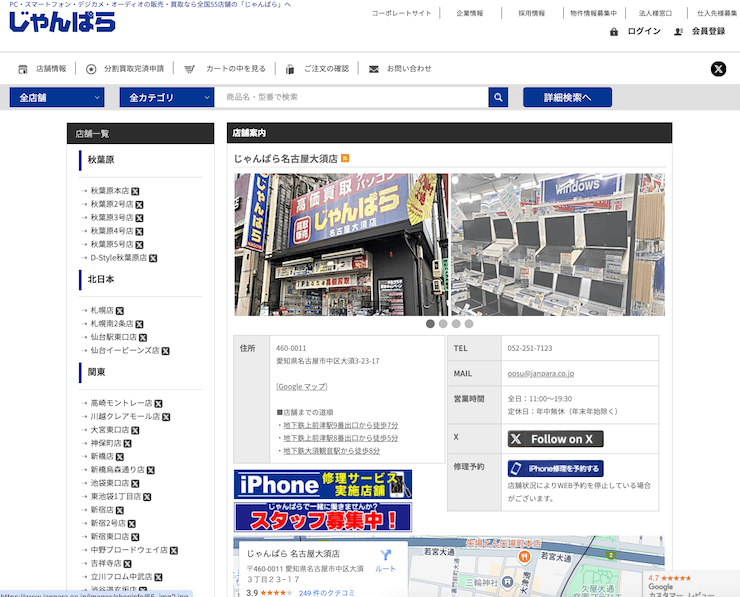Open 上前津駅9番出口 directions link
Image resolution: width=740 pixels, height=597 pixels.
coord(341,425)
